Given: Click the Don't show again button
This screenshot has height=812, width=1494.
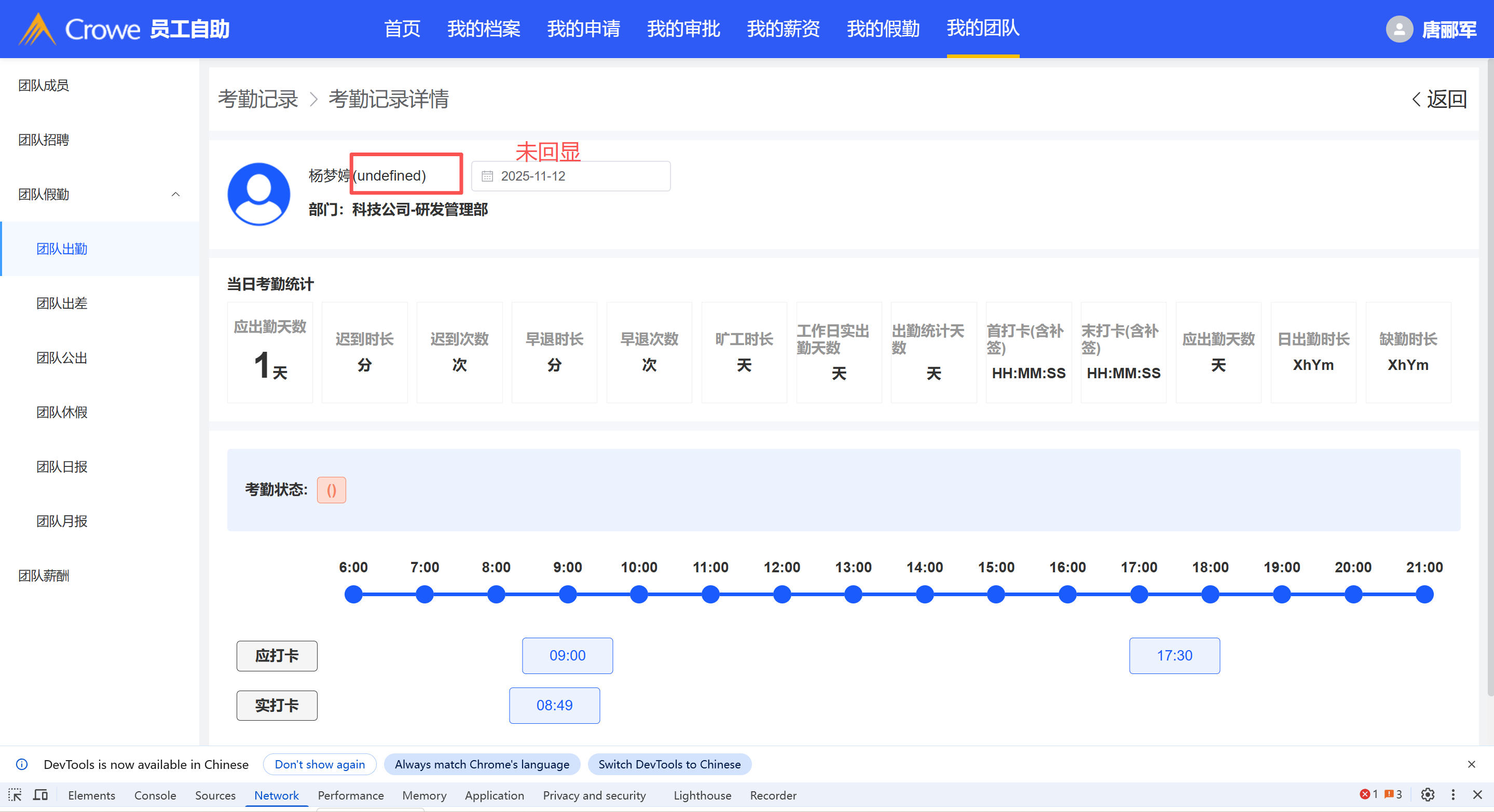Looking at the screenshot, I should click(320, 764).
